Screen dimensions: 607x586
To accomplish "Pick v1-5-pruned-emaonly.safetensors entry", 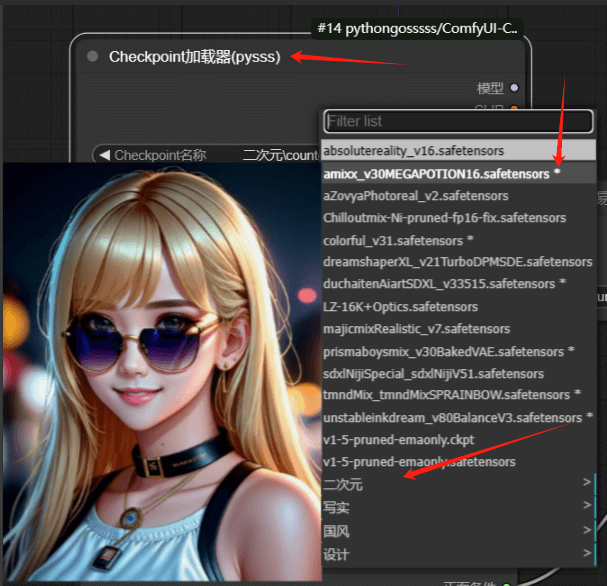I will 458,462.
